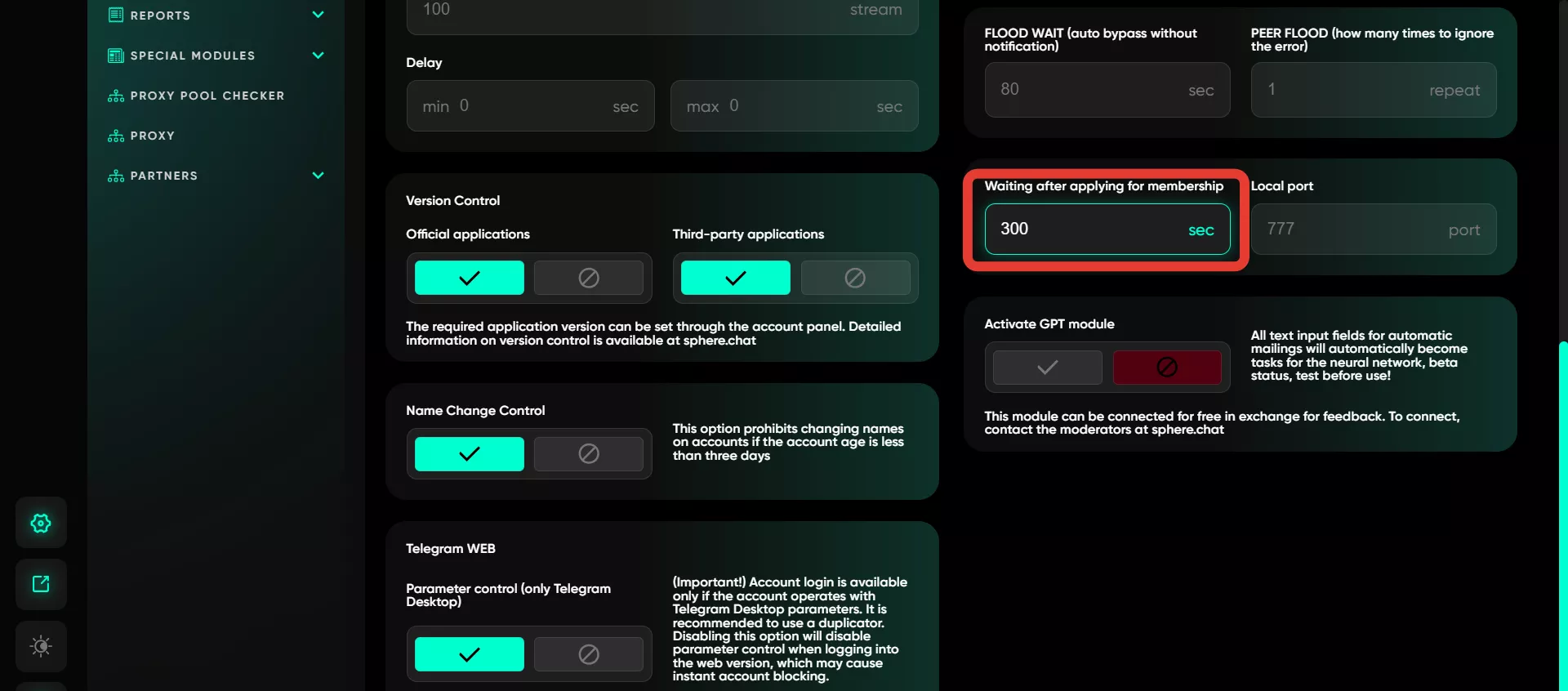This screenshot has height=691, width=1568.
Task: Enable Official applications version control
Action: (x=470, y=278)
